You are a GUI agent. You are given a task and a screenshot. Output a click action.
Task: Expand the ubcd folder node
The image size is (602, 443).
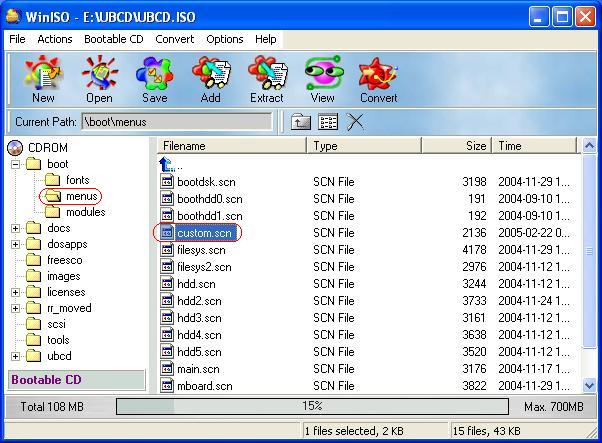(x=16, y=356)
